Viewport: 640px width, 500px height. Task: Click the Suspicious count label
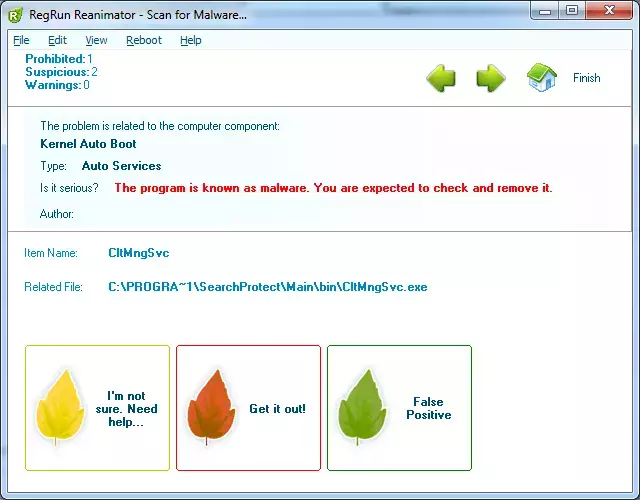pos(61,72)
